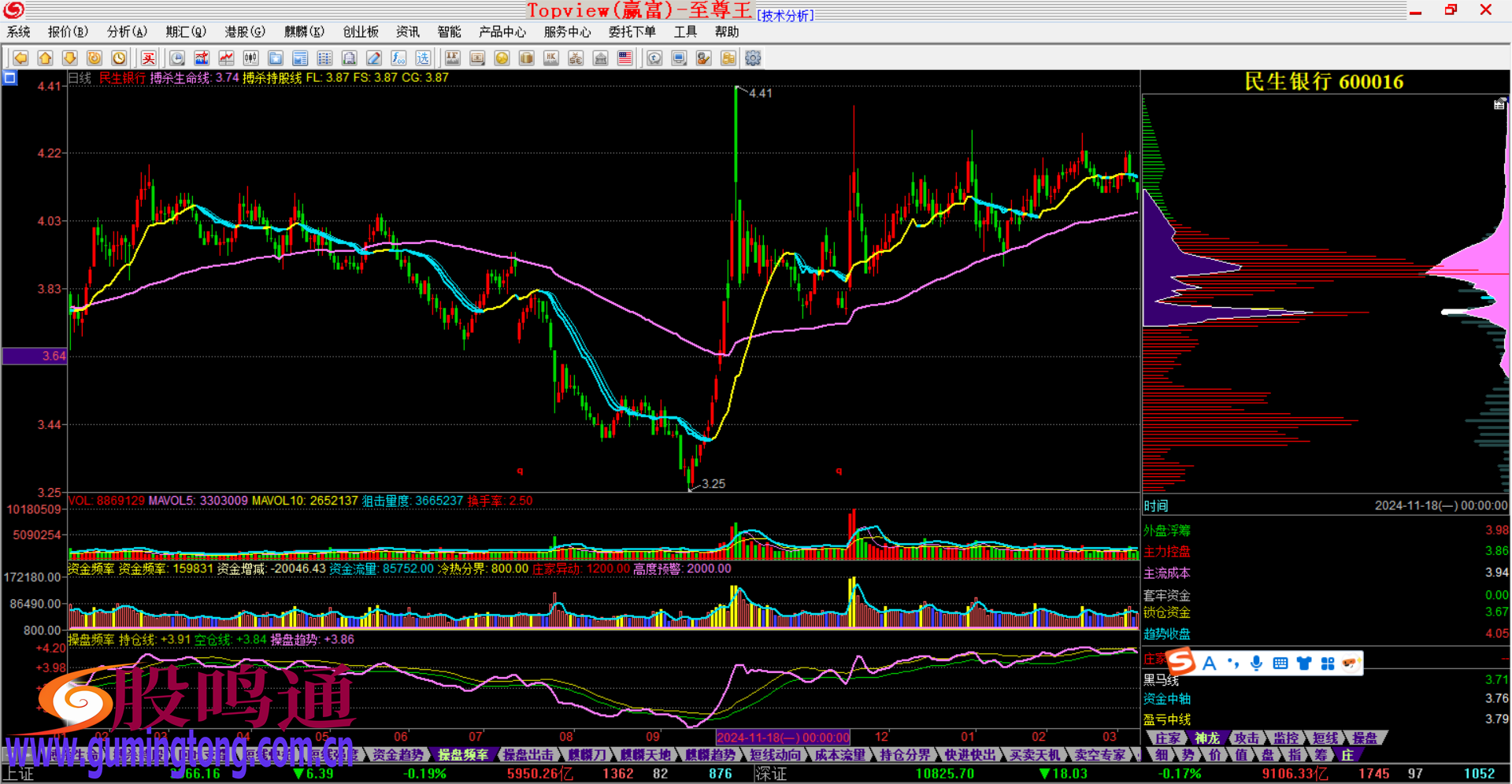1512x784 pixels.
Task: Click the 3.64 price marker on axis
Action: (35, 356)
